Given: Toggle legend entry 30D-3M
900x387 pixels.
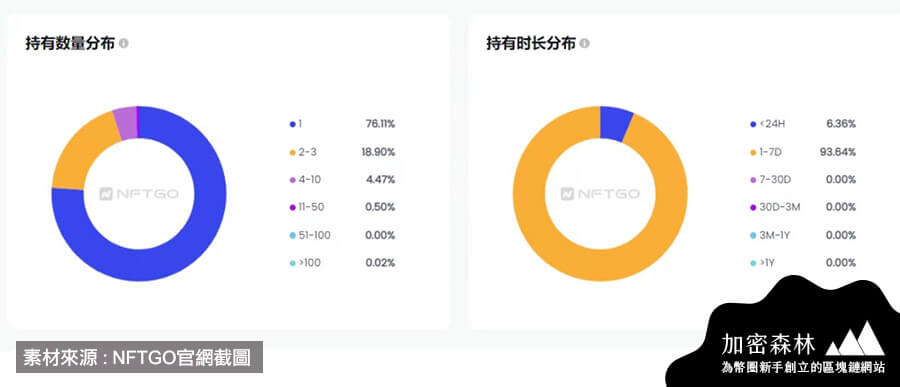Looking at the screenshot, I should [x=775, y=207].
